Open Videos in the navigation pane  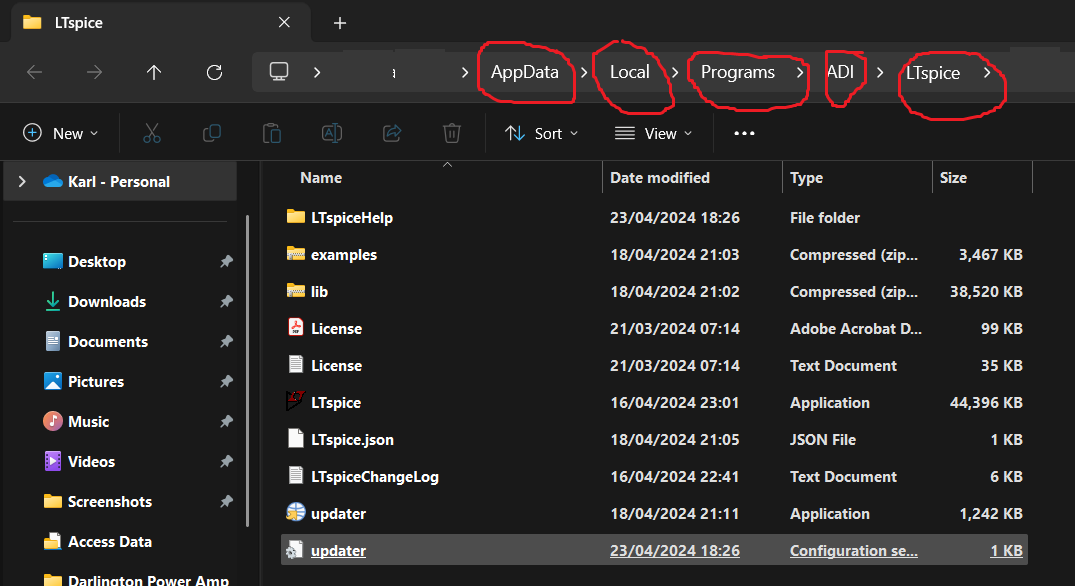[91, 461]
